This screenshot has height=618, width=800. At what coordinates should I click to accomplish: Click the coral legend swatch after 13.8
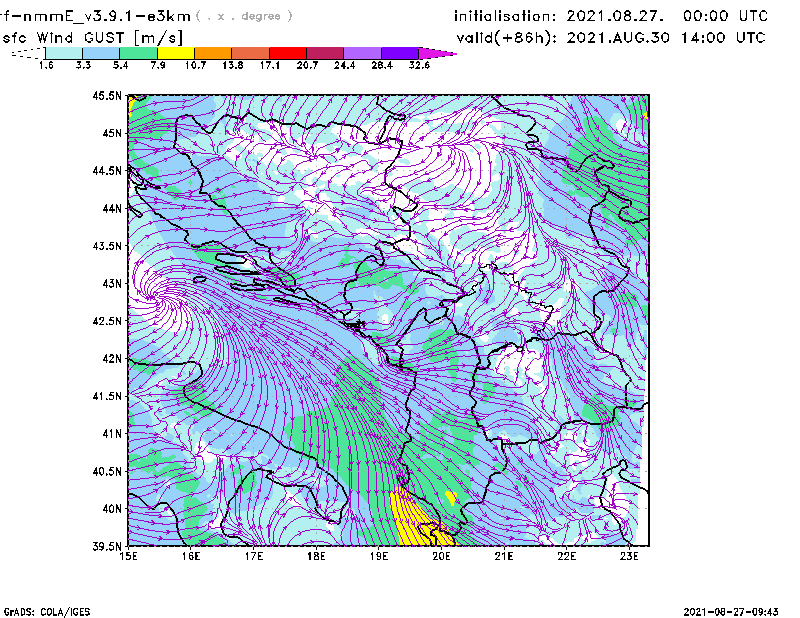coord(251,53)
